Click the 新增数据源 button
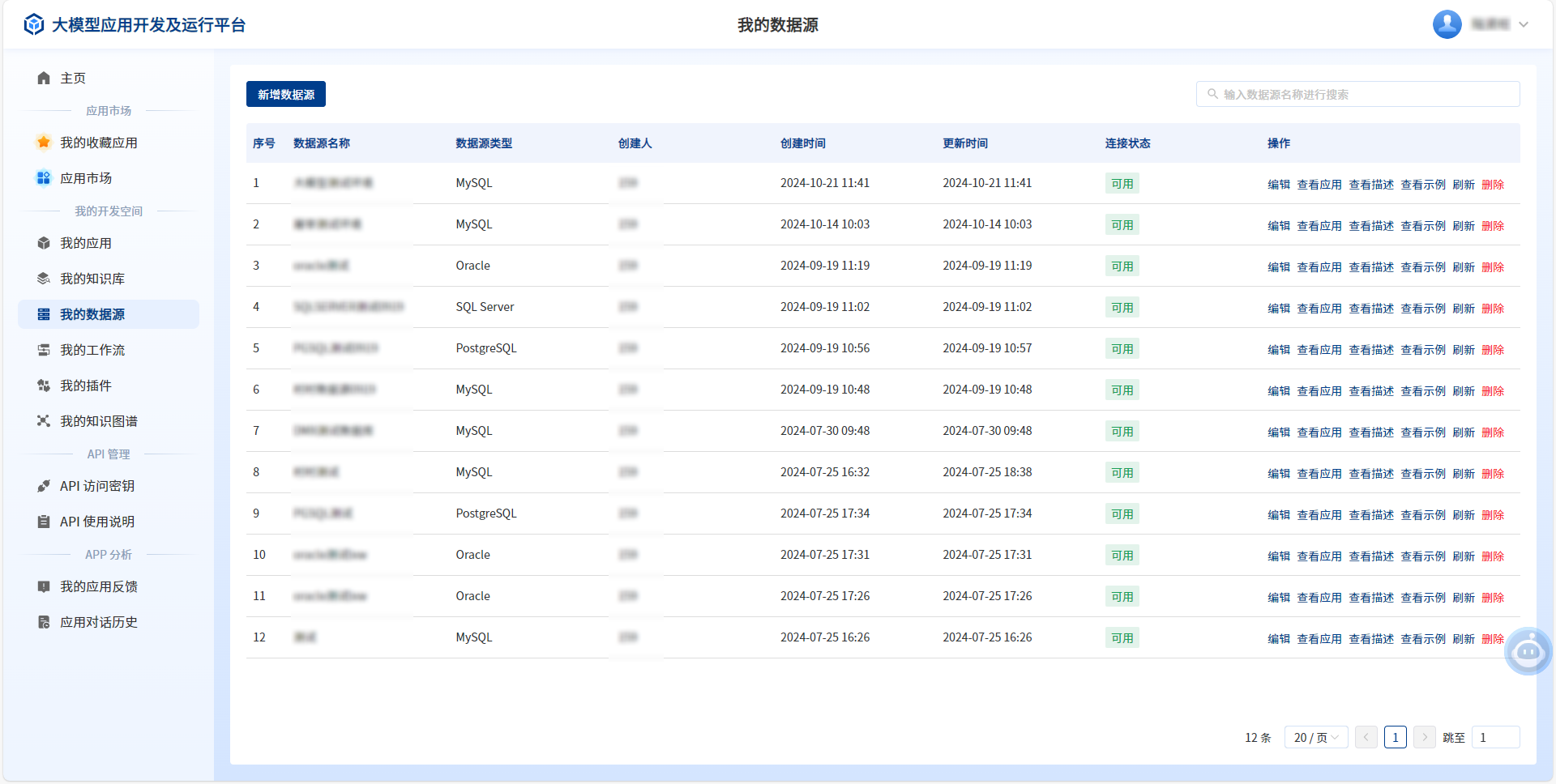 pos(286,95)
